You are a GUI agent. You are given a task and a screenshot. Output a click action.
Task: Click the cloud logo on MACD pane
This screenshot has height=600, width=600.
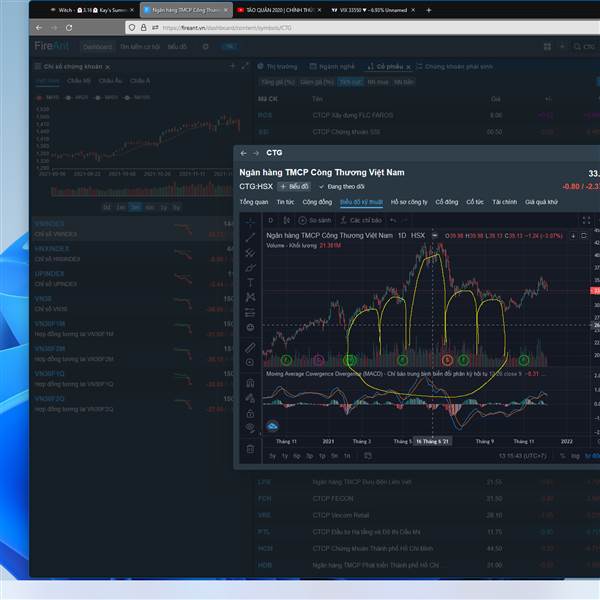pos(272,426)
